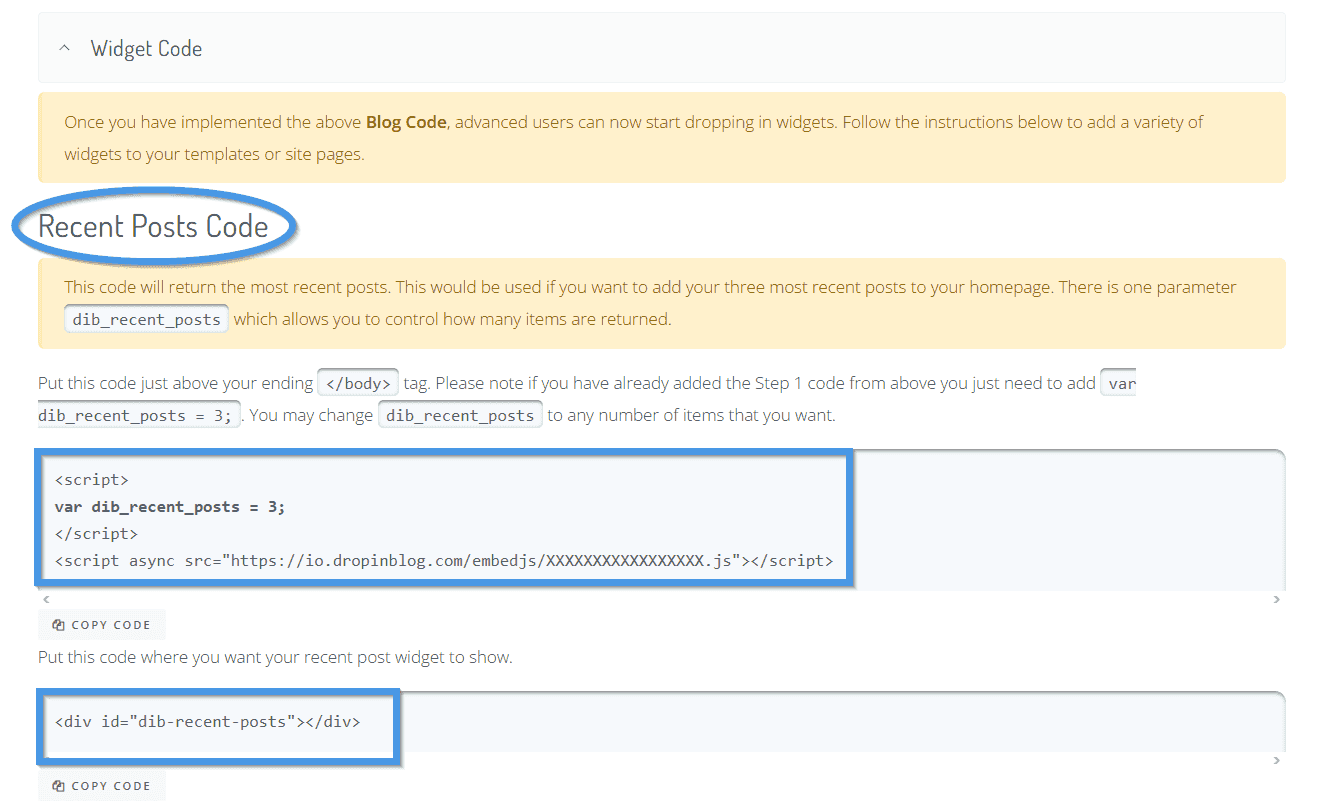Click dib_recent_posts badge after 'You may change'
This screenshot has width=1336, height=802.
tap(460, 415)
